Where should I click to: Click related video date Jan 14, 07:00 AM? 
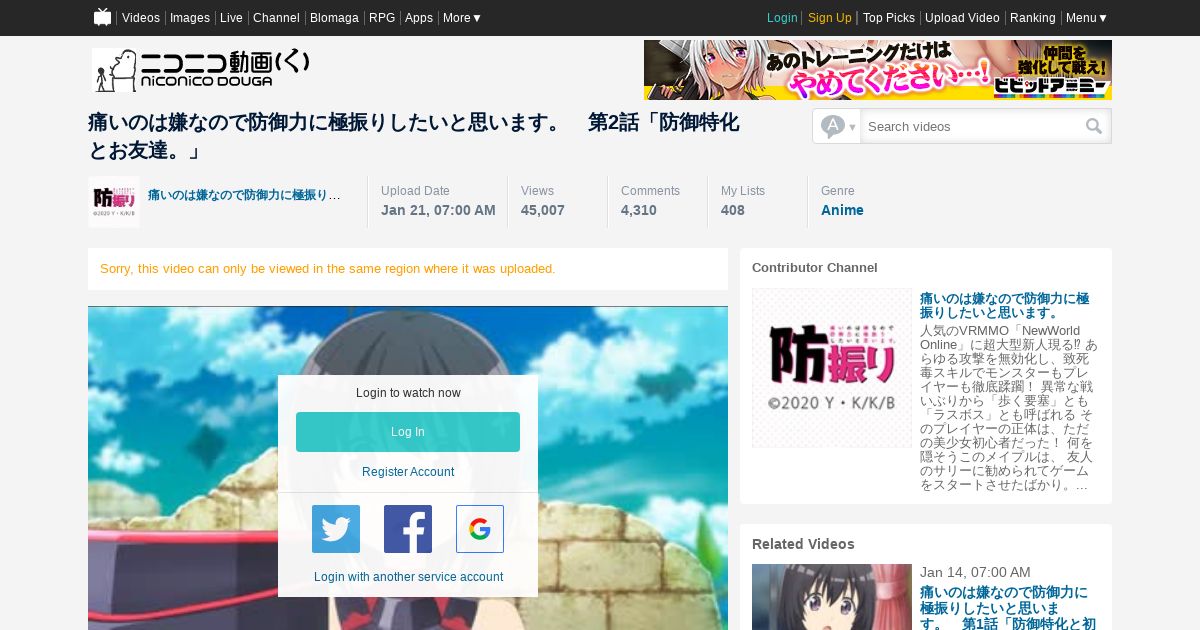click(x=975, y=572)
